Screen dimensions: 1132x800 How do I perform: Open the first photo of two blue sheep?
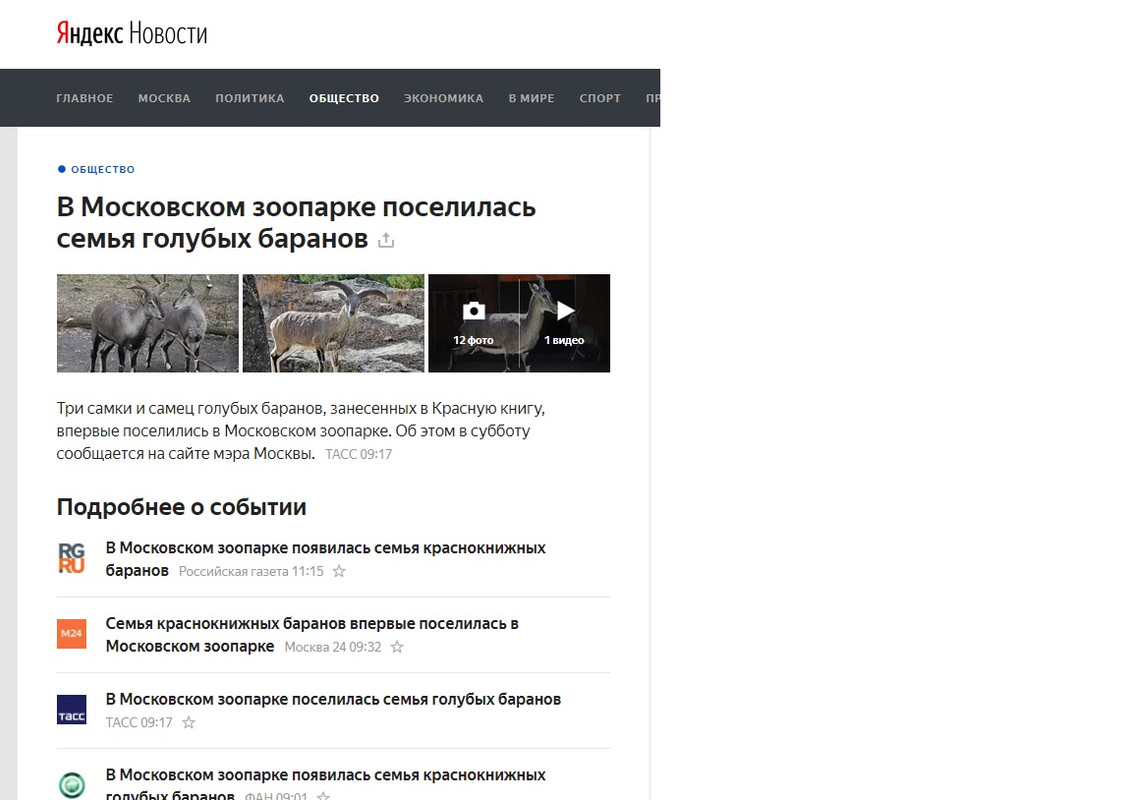pyautogui.click(x=147, y=323)
